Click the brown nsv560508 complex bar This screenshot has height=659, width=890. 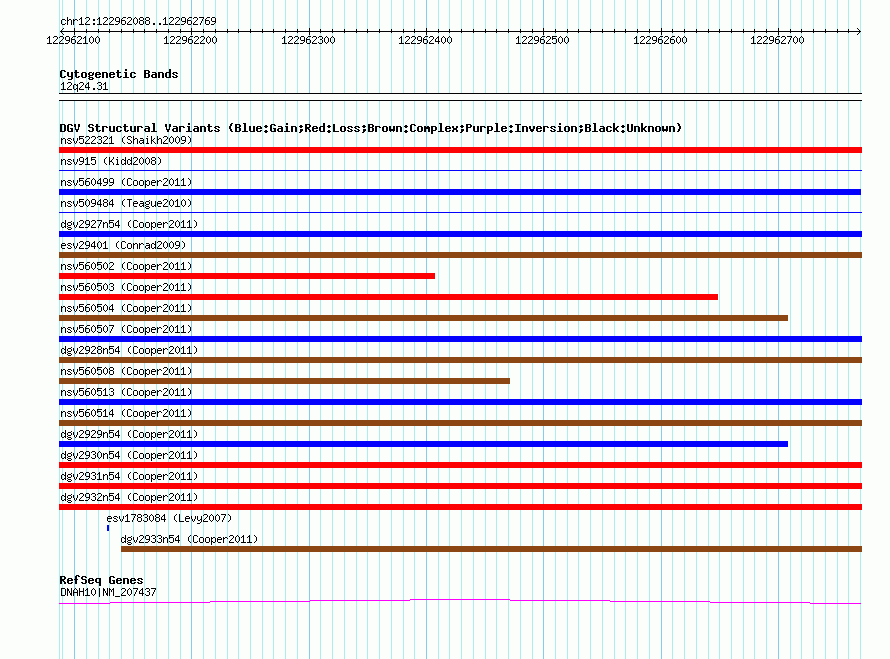click(x=284, y=381)
